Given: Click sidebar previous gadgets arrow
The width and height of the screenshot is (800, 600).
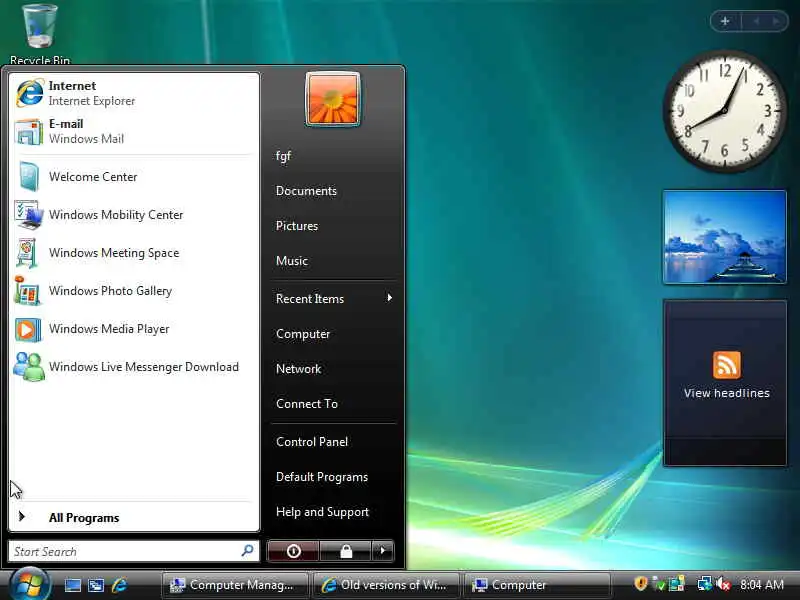Looking at the screenshot, I should [x=756, y=21].
